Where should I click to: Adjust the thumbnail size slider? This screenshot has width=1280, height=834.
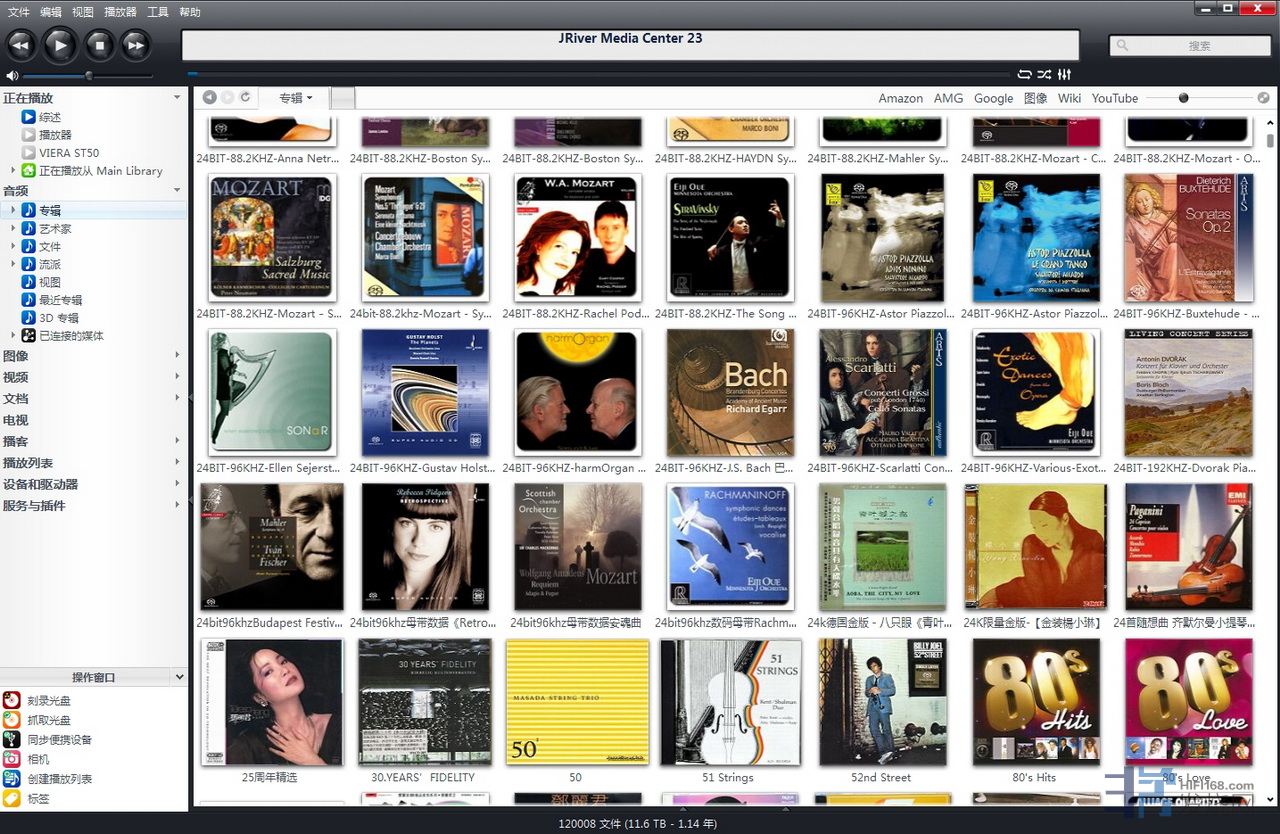click(1184, 98)
